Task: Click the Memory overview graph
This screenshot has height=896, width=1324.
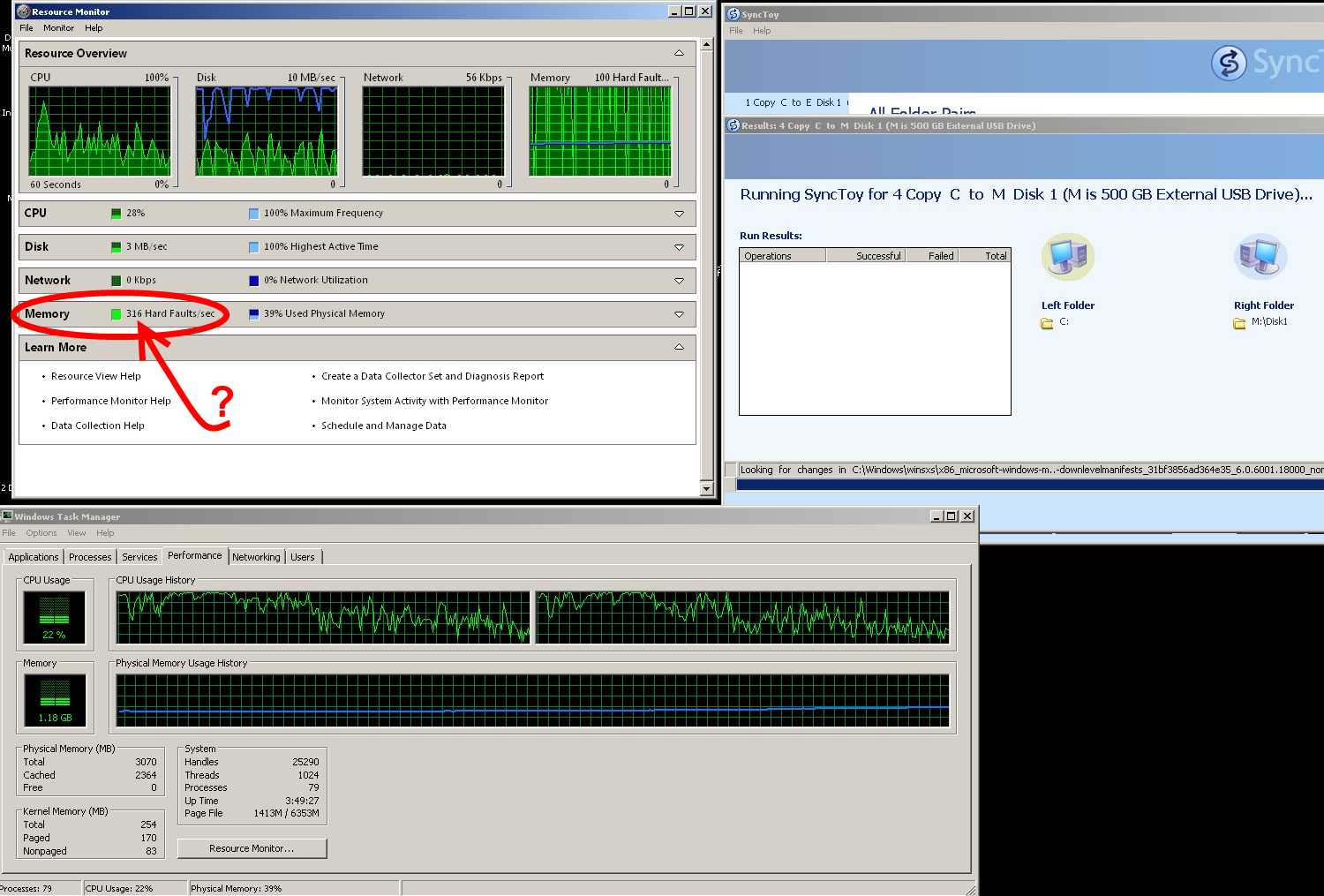Action: tap(600, 131)
